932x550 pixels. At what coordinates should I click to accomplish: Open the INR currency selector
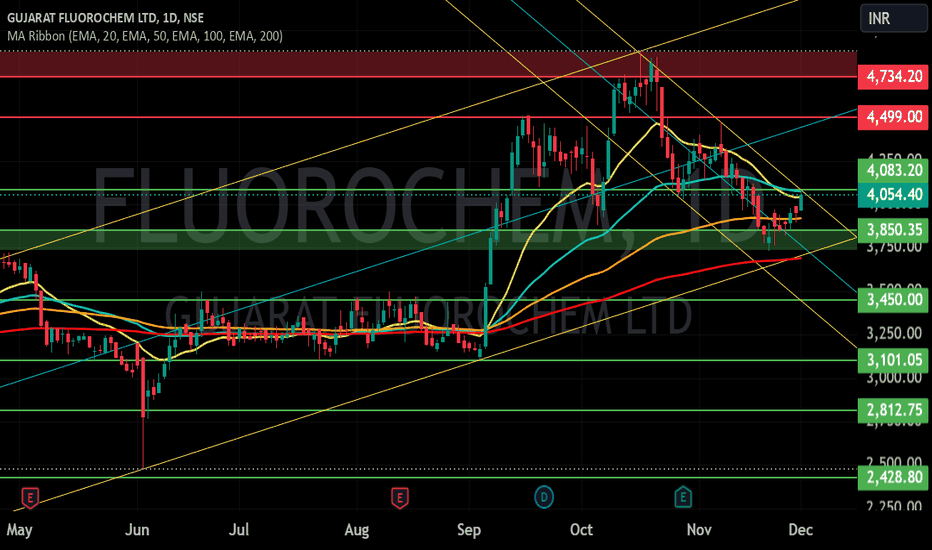coord(893,18)
